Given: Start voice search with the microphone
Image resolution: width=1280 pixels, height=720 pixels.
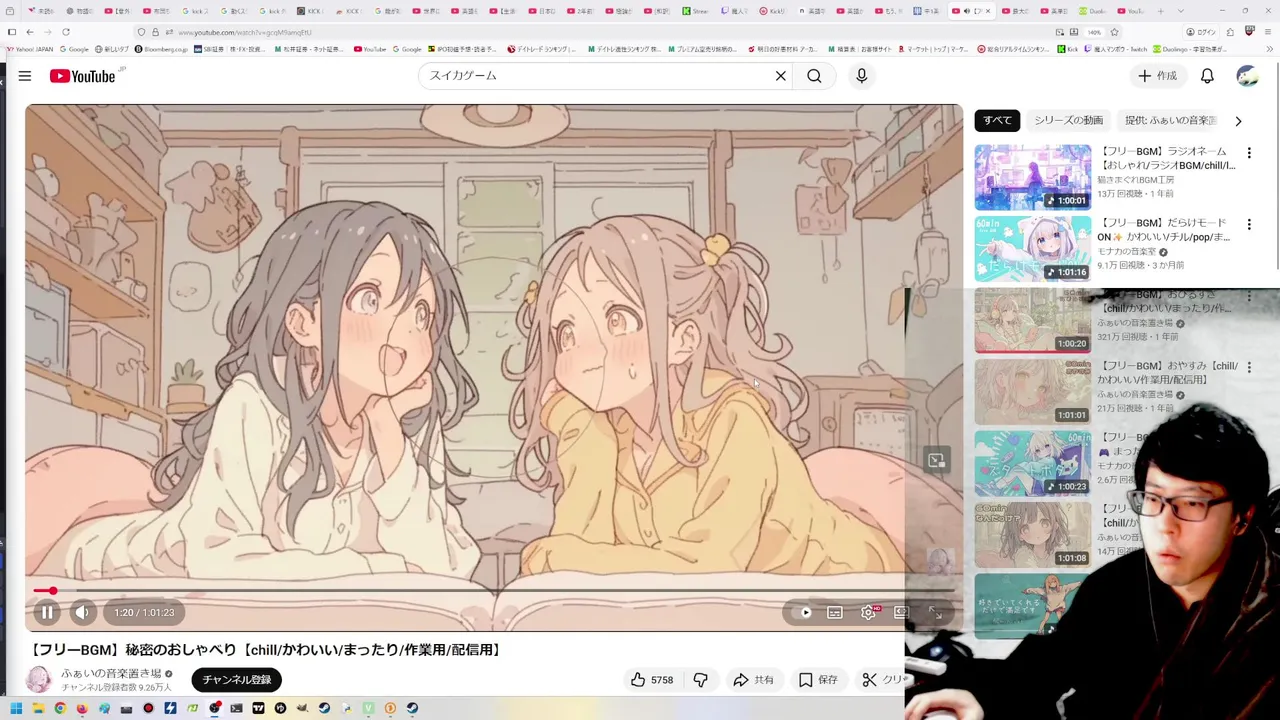Looking at the screenshot, I should [x=861, y=76].
